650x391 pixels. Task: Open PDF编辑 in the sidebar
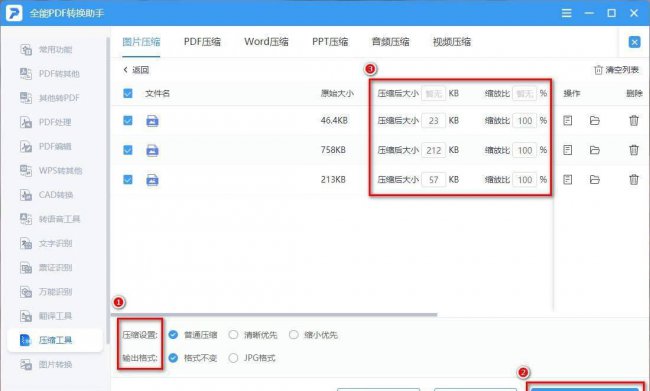coord(46,146)
